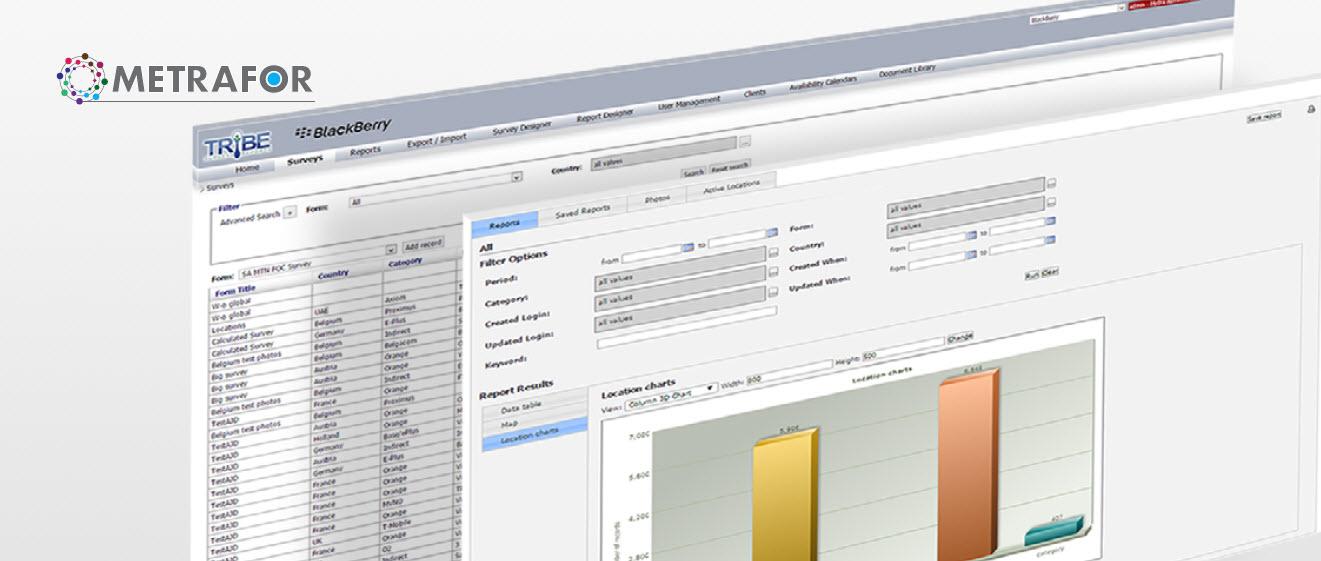1321x561 pixels.
Task: Click the BlackBerry logo in header
Action: 343,130
